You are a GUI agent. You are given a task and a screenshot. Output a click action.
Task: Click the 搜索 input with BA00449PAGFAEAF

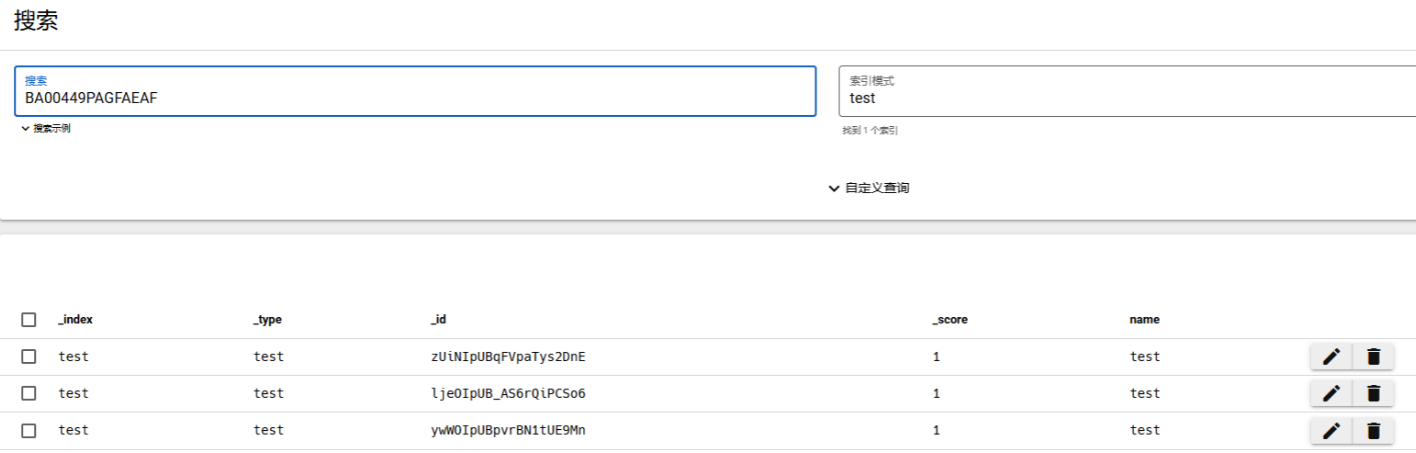coord(415,98)
